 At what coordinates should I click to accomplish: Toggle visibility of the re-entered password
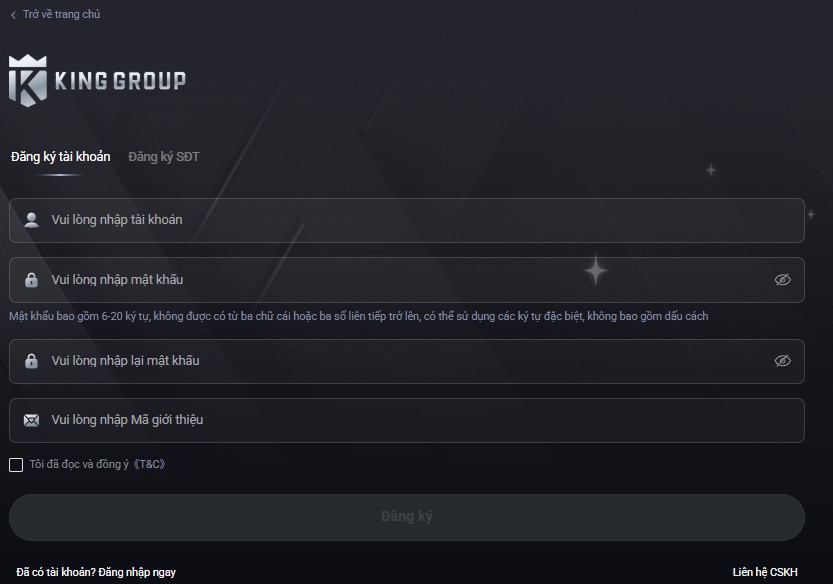tap(782, 361)
